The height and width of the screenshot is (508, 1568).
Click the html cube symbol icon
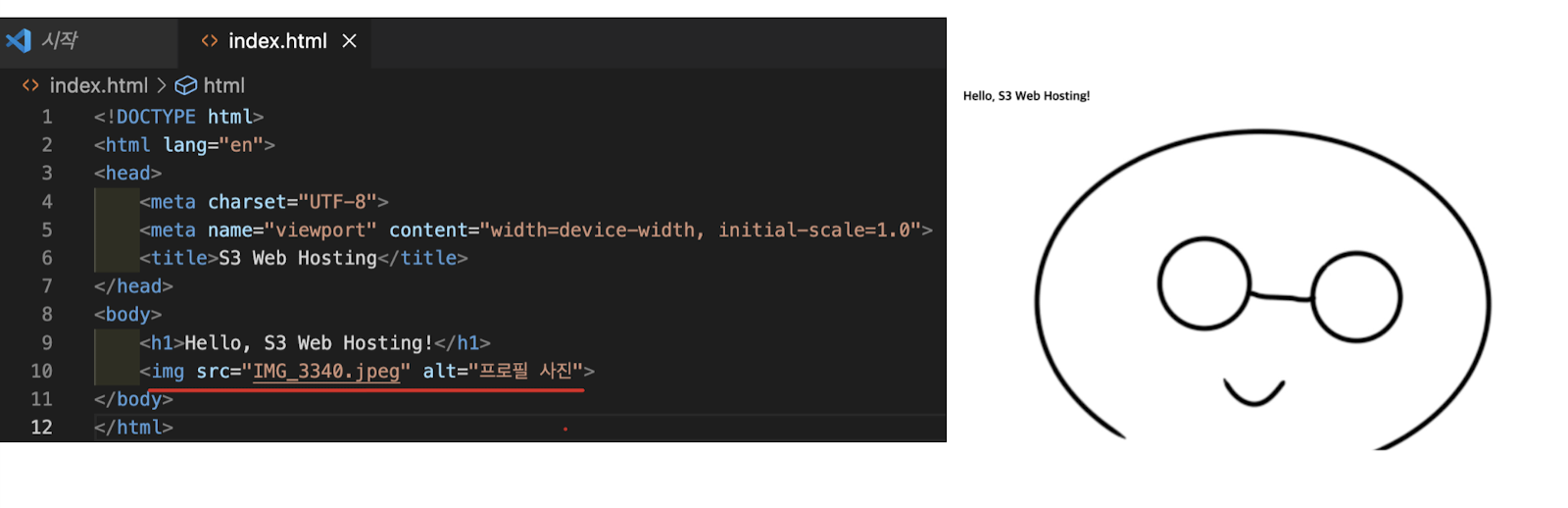[x=186, y=85]
